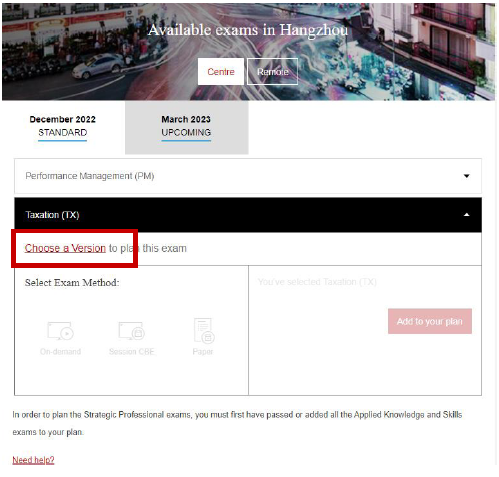The image size is (499, 477).
Task: Click the Paper label under the icon
Action: click(x=203, y=352)
